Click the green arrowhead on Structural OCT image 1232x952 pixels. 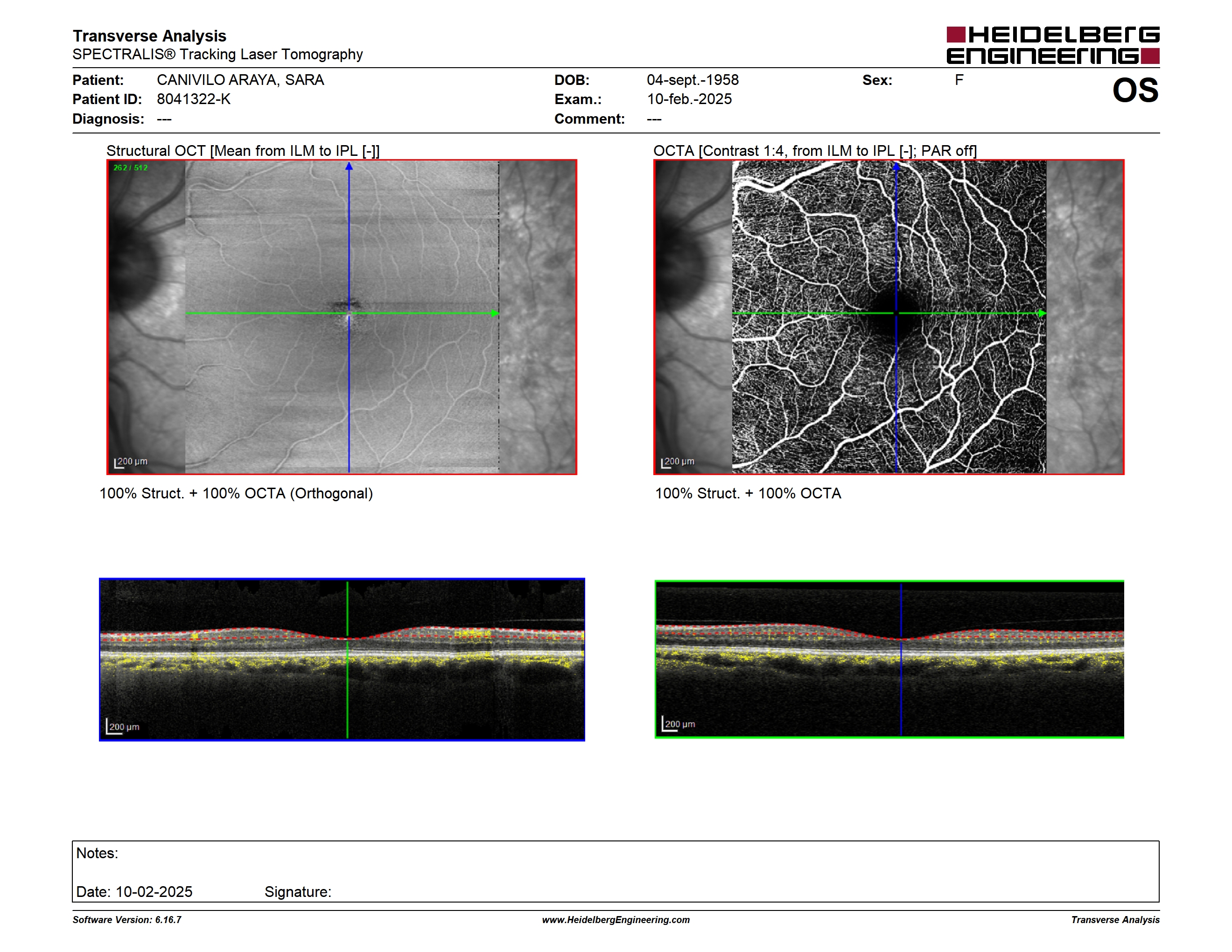tap(495, 313)
